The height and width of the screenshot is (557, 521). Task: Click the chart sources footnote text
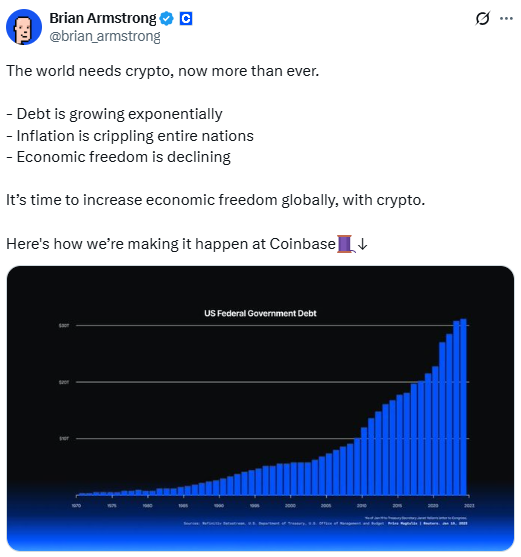pos(325,523)
